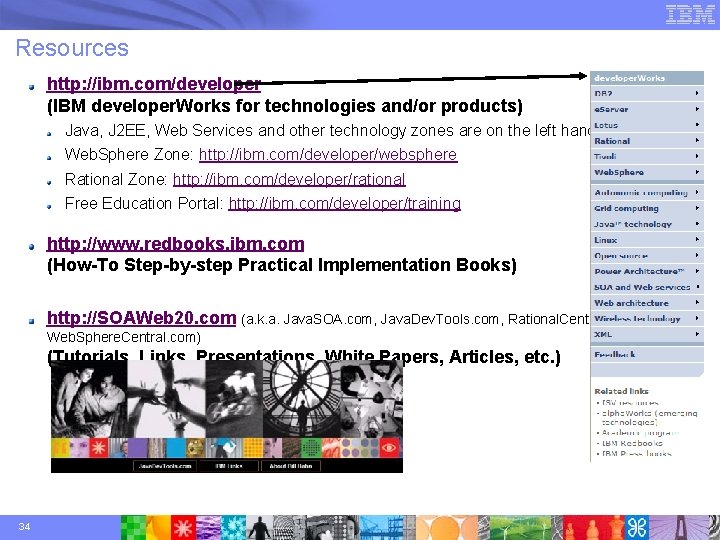The image size is (720, 540).
Task: Click the overhead meeting table photo
Action: pos(372,399)
